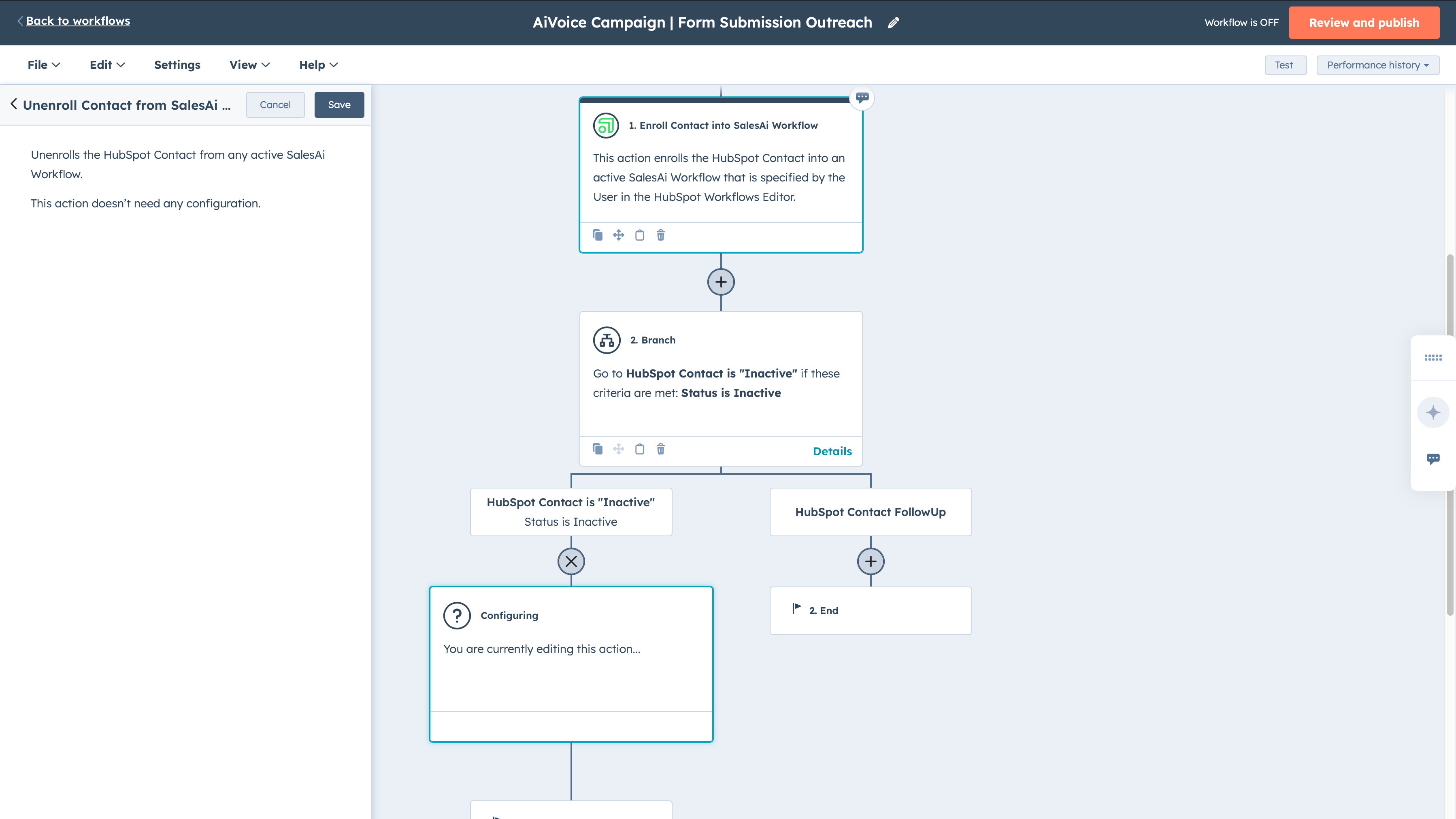This screenshot has height=819, width=1456.
Task: Click the clipboard icon on Branch card
Action: [x=639, y=449]
